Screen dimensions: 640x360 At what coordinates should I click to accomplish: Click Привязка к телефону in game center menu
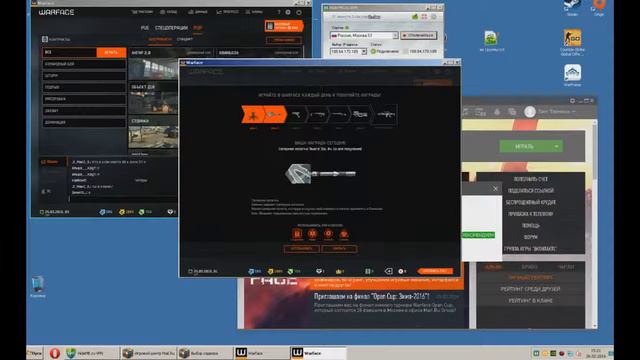coord(531,214)
